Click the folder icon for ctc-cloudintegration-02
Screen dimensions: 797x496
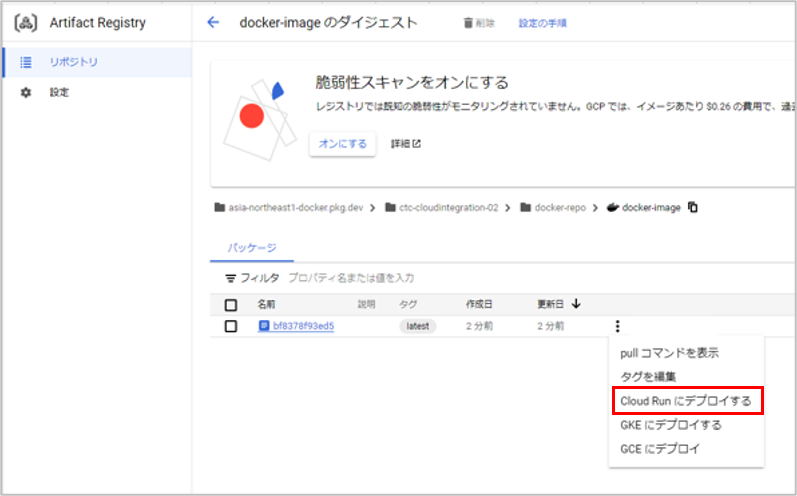tap(390, 207)
